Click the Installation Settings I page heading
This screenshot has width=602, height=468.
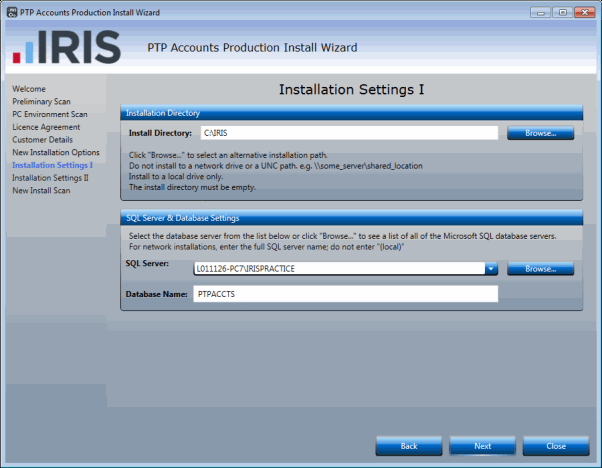point(351,89)
